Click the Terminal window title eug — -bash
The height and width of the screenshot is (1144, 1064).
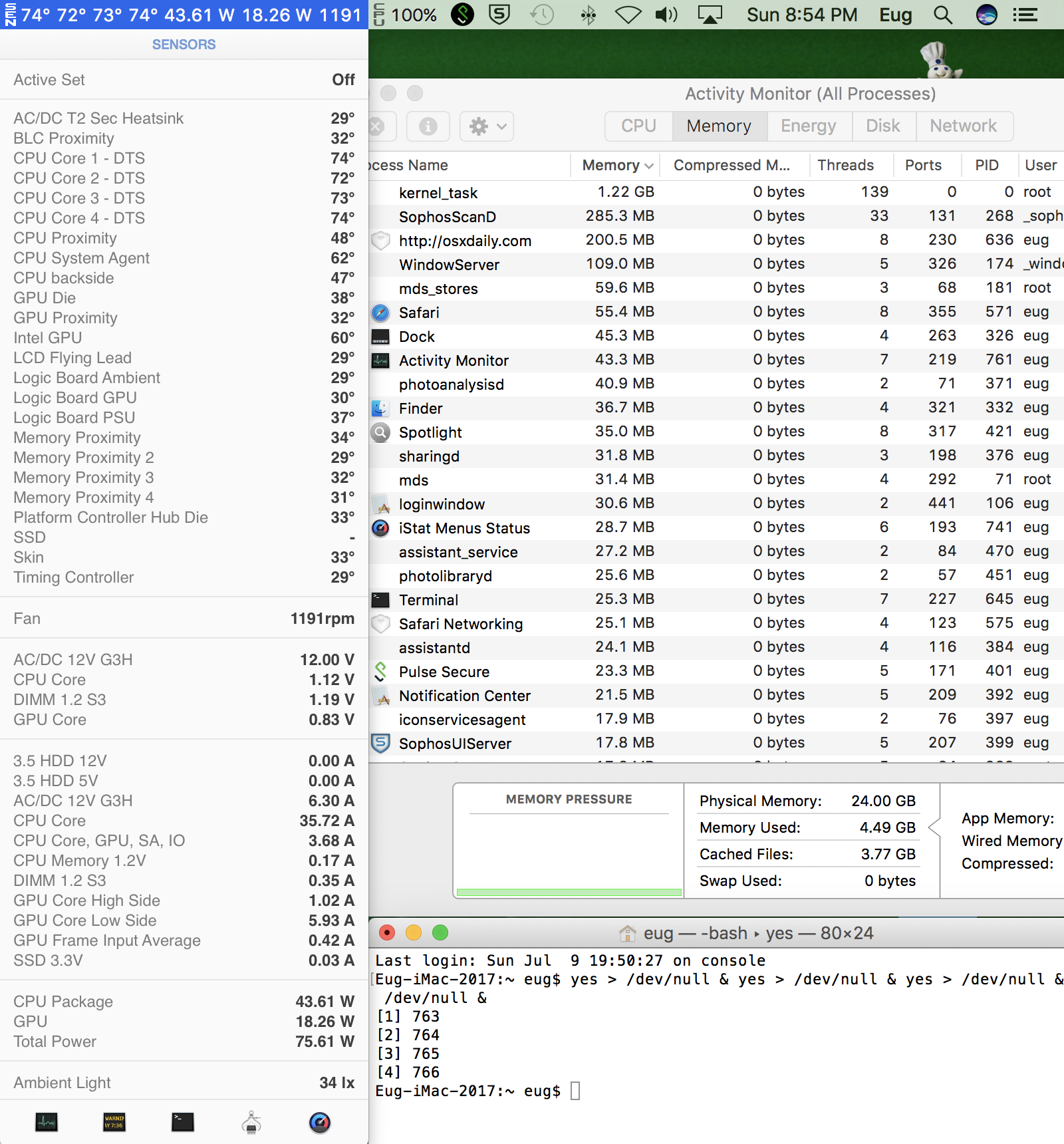pyautogui.click(x=745, y=933)
